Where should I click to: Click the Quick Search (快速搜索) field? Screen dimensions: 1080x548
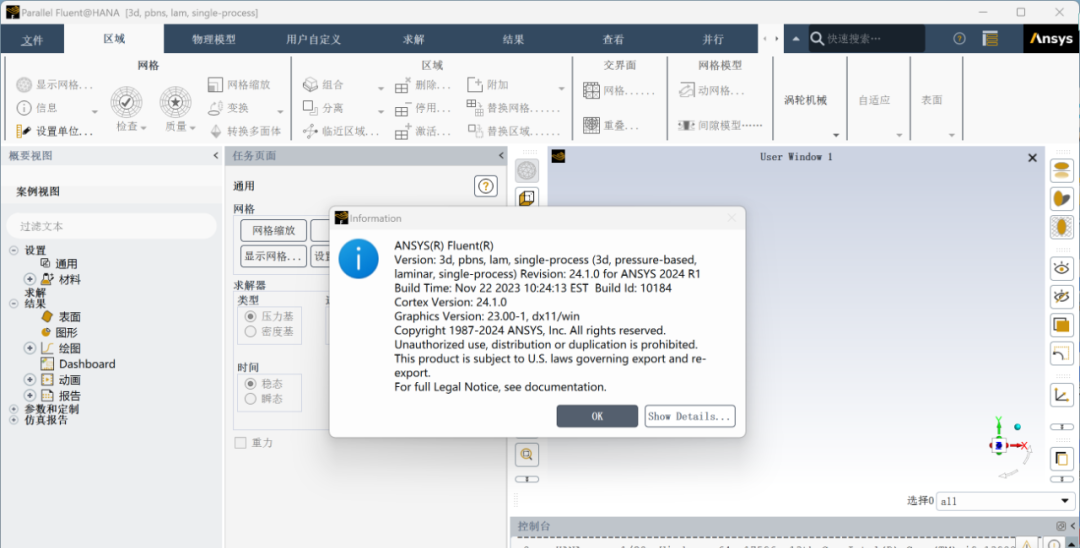866,39
